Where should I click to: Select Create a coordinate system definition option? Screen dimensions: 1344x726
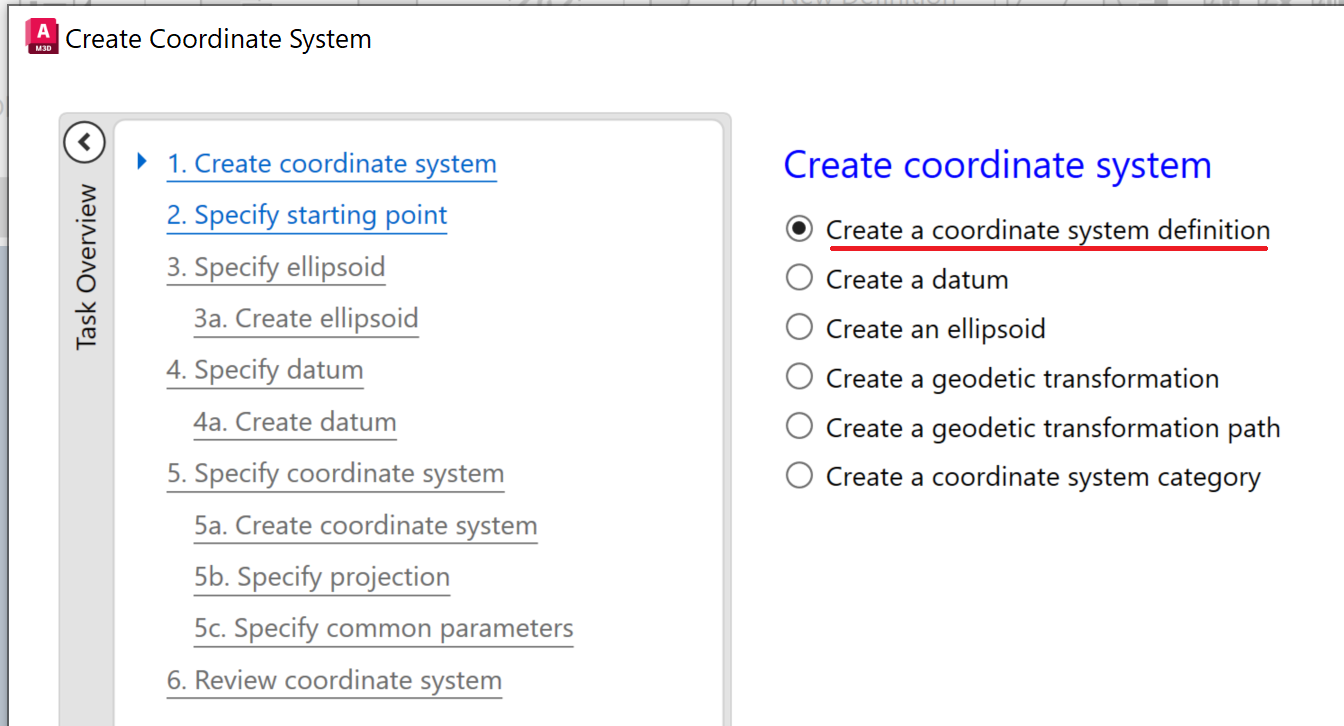[x=799, y=229]
